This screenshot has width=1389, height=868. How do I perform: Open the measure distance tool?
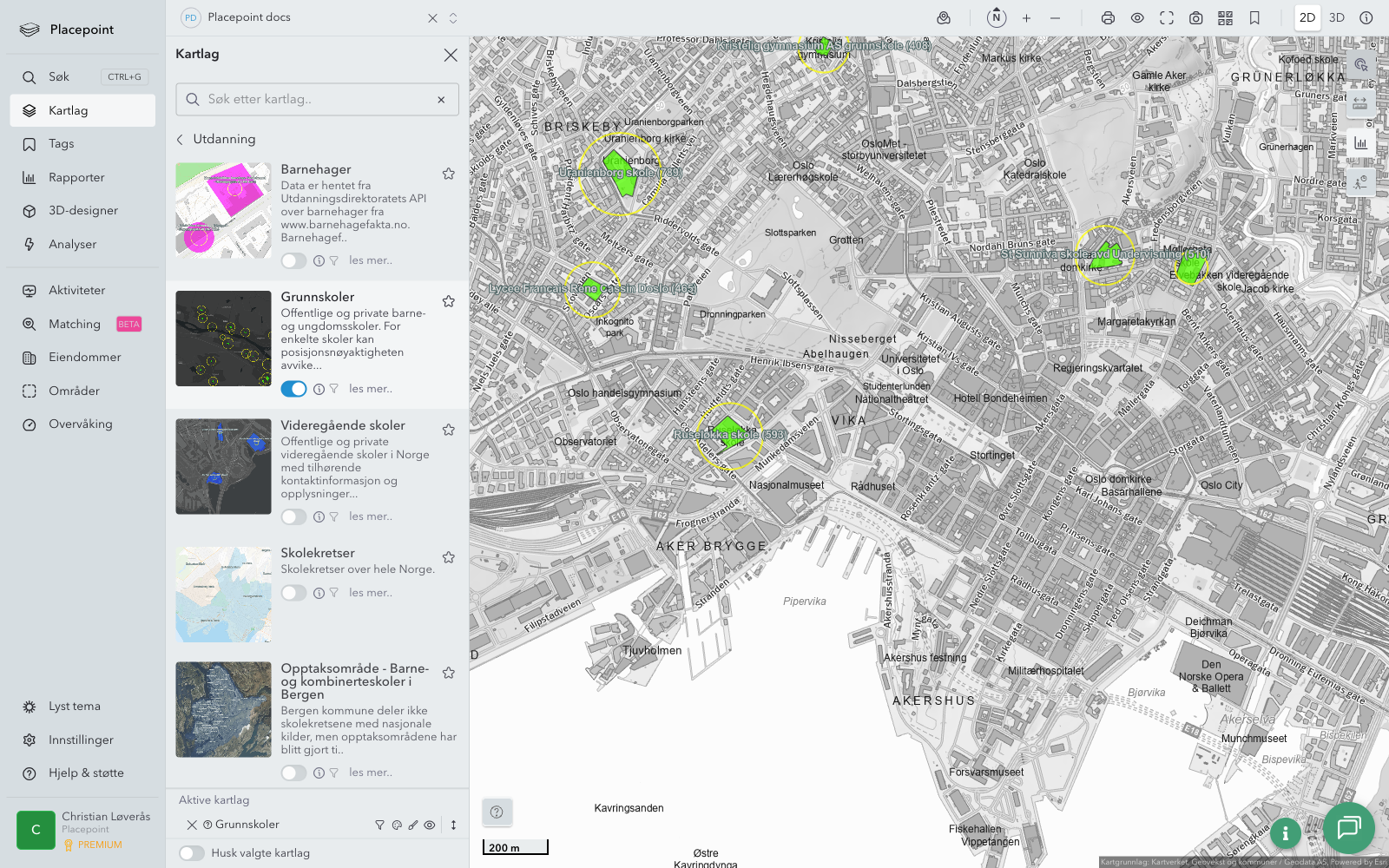click(x=1360, y=103)
